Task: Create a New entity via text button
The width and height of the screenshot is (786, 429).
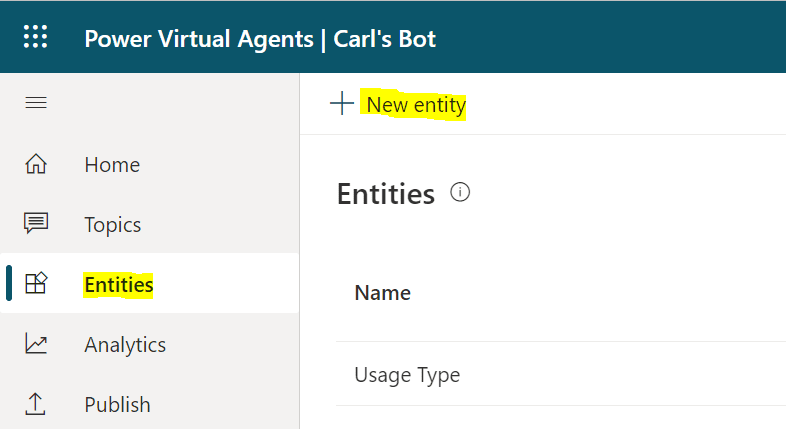Action: tap(416, 105)
